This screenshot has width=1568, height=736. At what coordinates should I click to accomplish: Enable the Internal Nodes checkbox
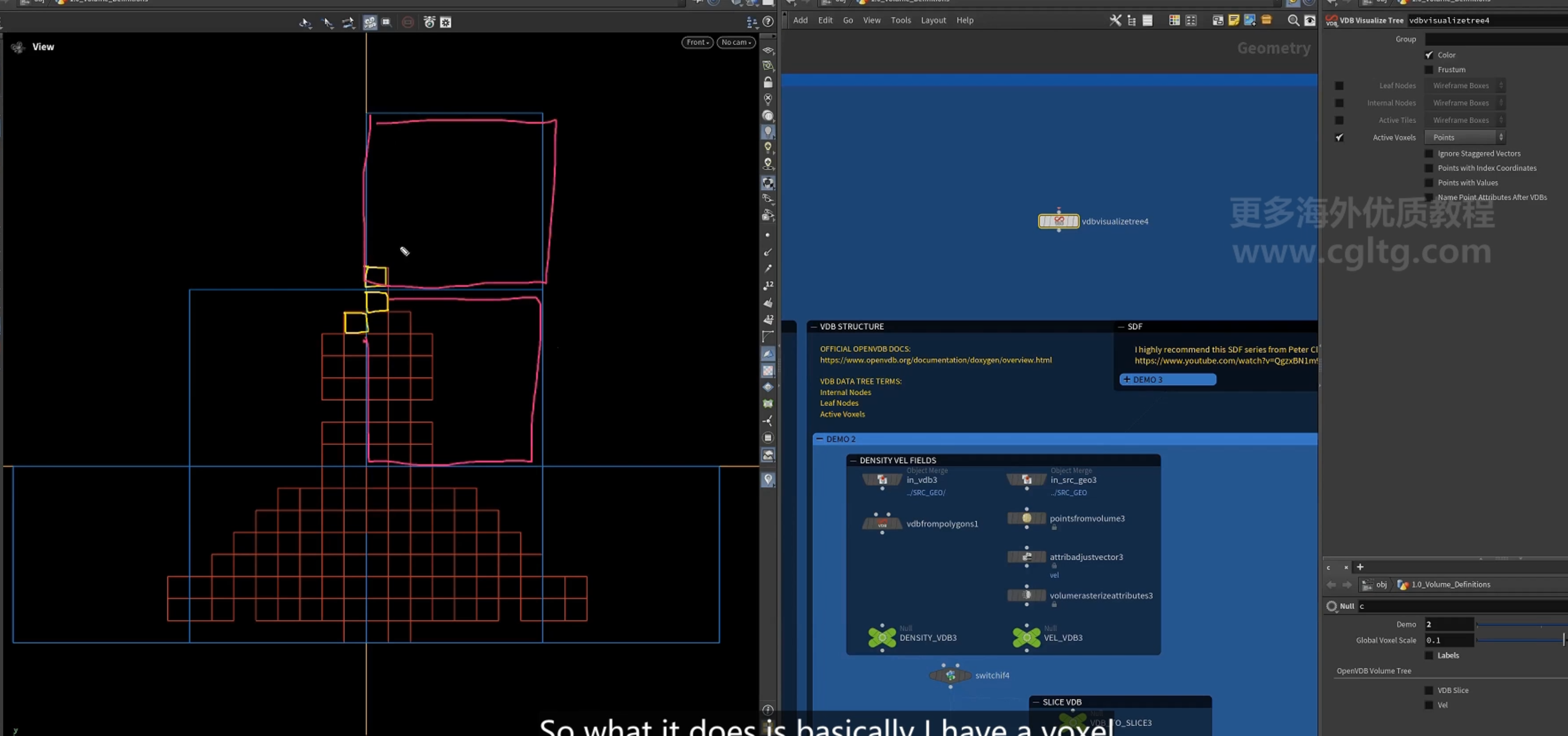pyautogui.click(x=1339, y=103)
